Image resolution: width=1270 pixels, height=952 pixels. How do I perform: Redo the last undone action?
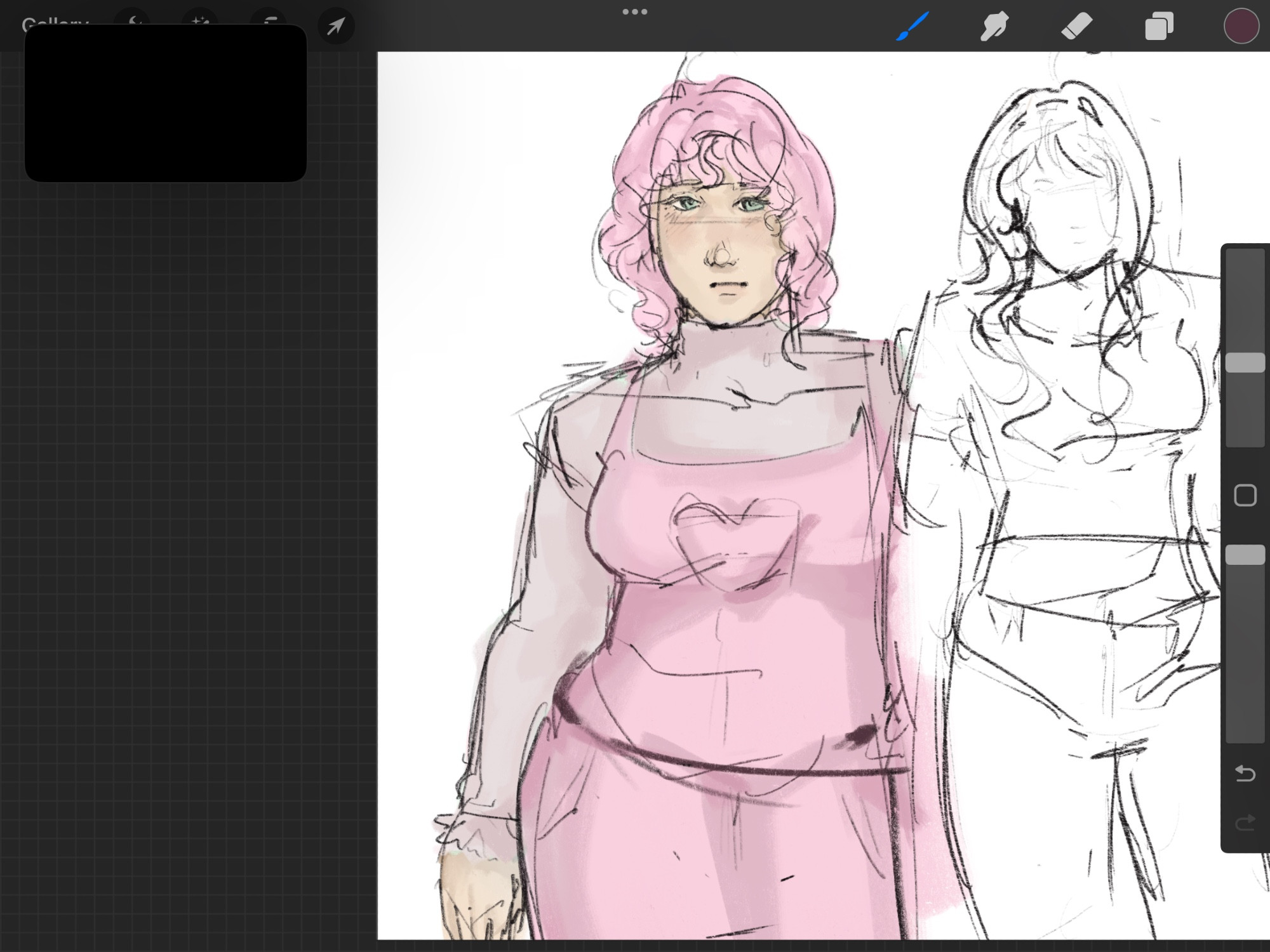[x=1245, y=823]
